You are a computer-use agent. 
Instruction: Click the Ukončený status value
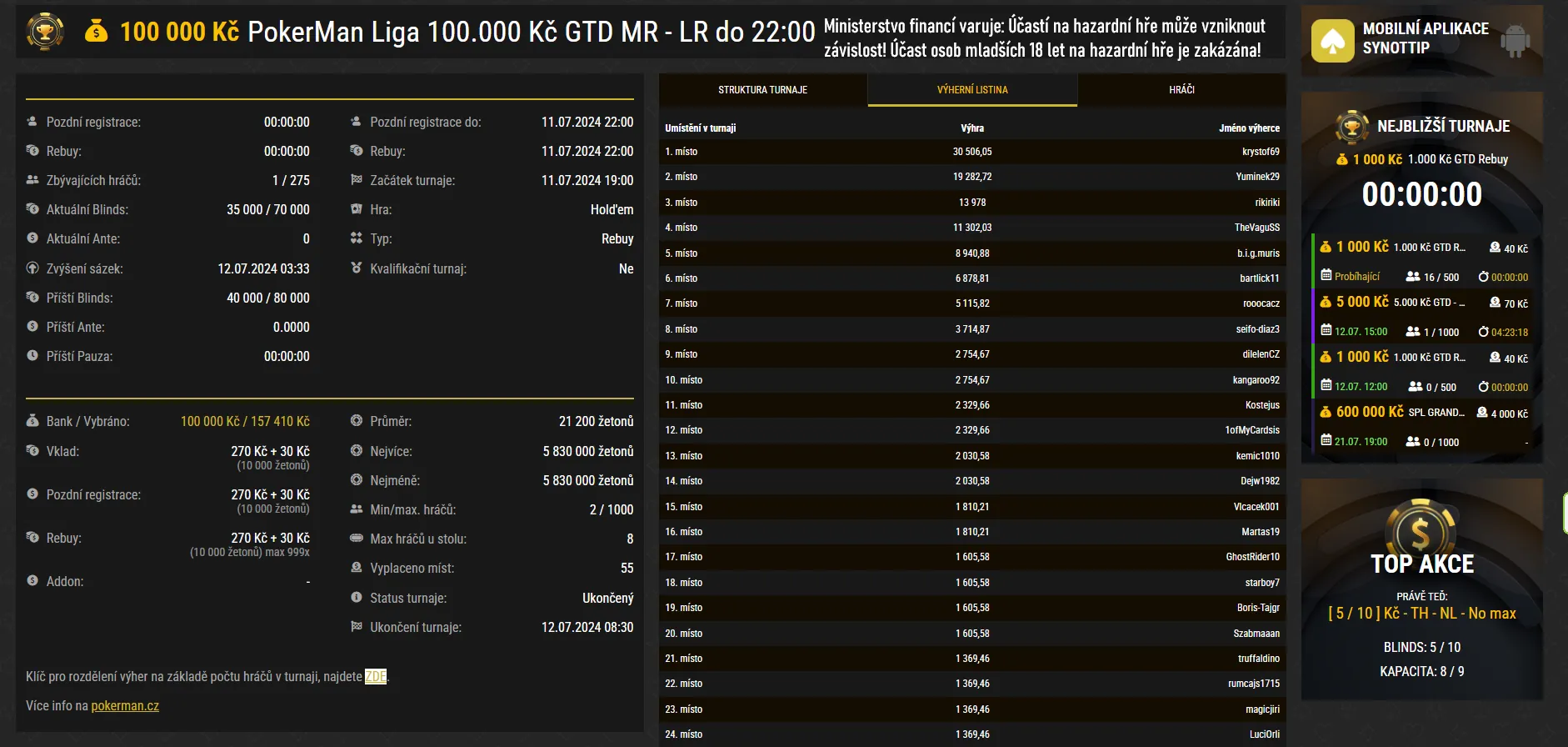(608, 598)
